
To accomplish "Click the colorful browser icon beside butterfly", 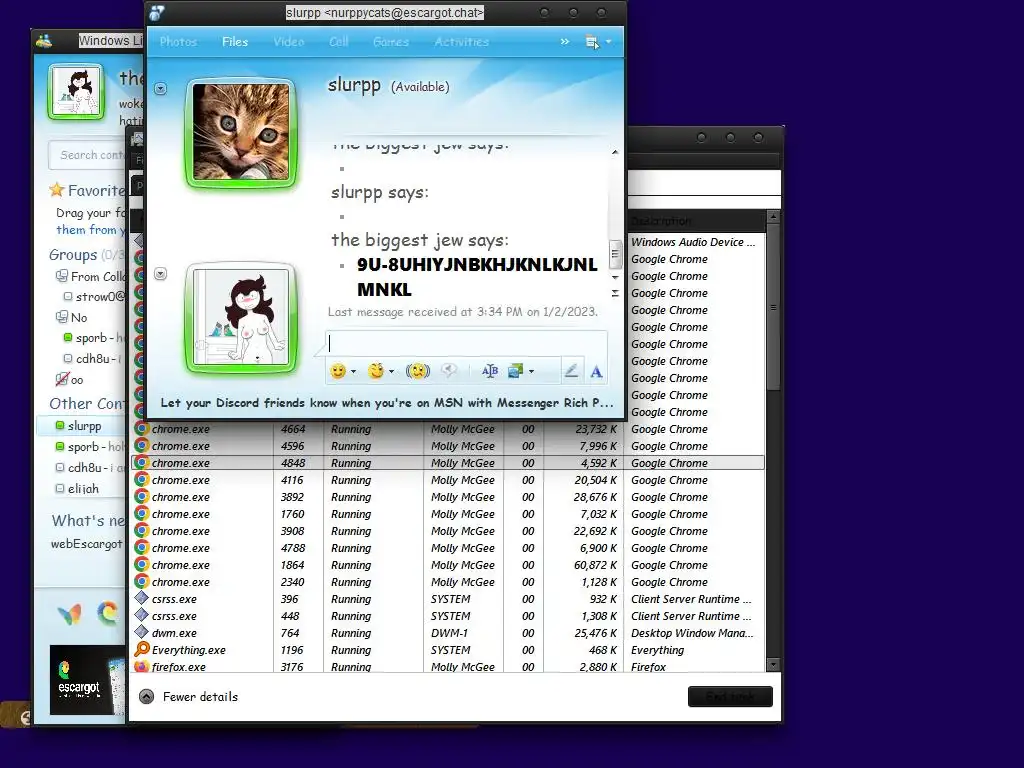I will click(108, 613).
